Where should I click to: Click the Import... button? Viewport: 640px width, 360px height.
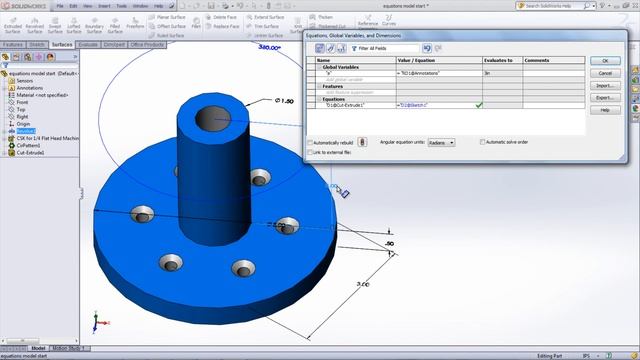[x=605, y=85]
